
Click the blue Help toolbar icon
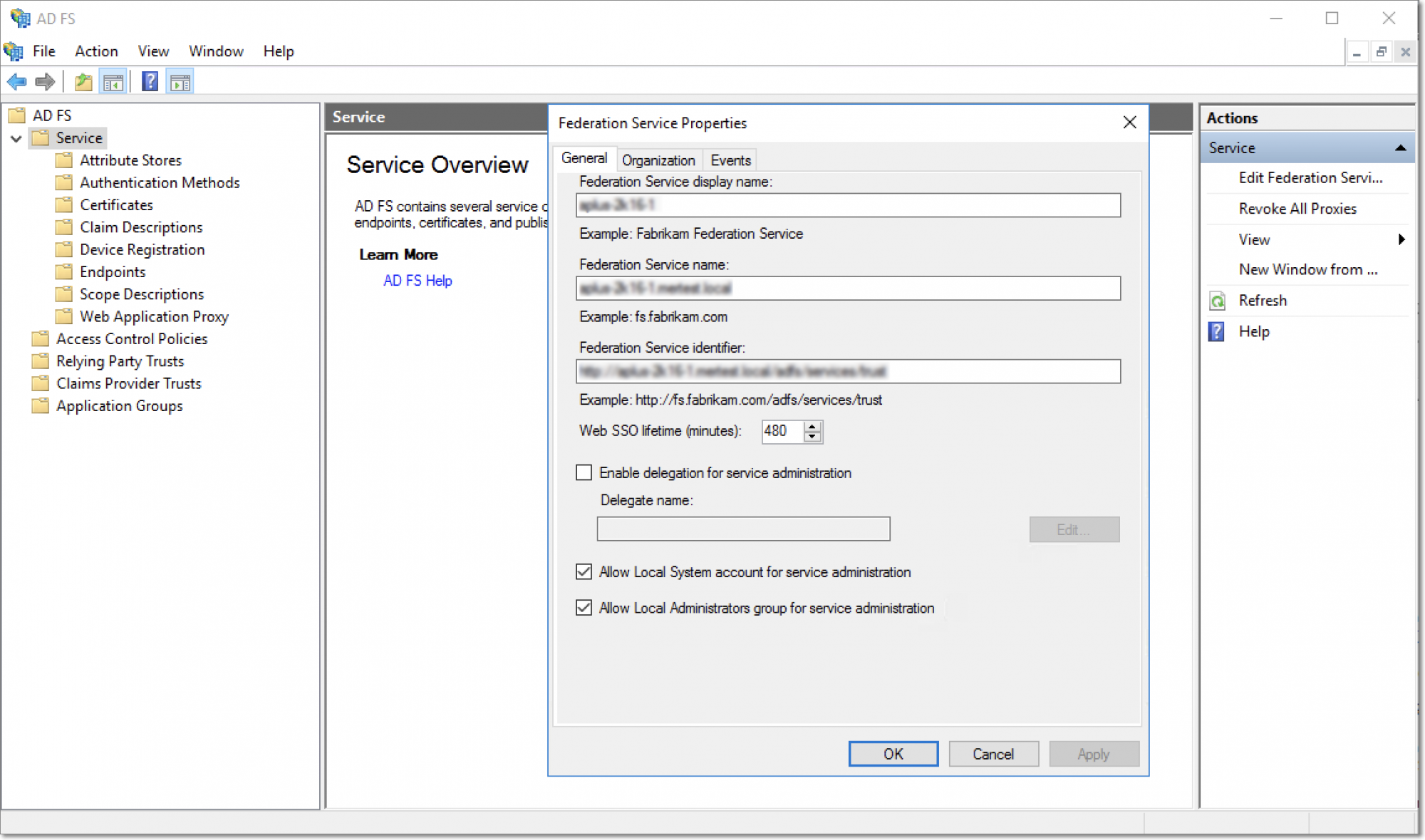tap(150, 82)
